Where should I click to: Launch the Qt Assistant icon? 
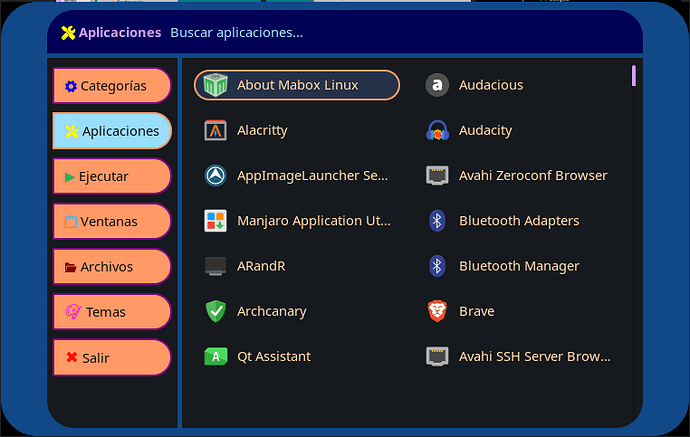click(216, 356)
